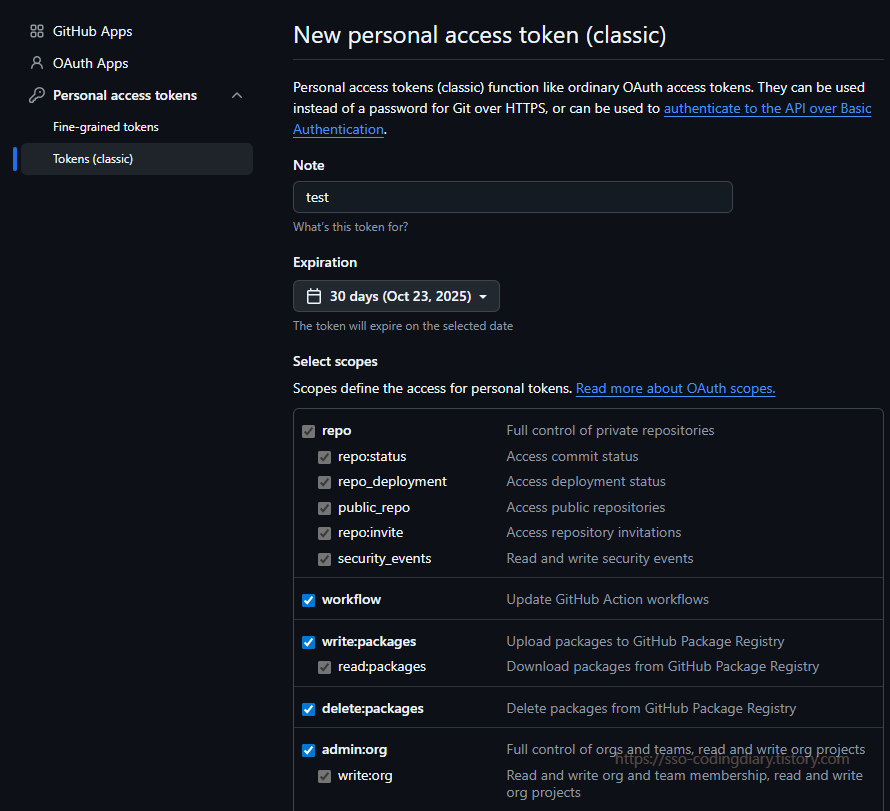Click 'Download packages from GitHub Package Registry' text

pyautogui.click(x=662, y=666)
